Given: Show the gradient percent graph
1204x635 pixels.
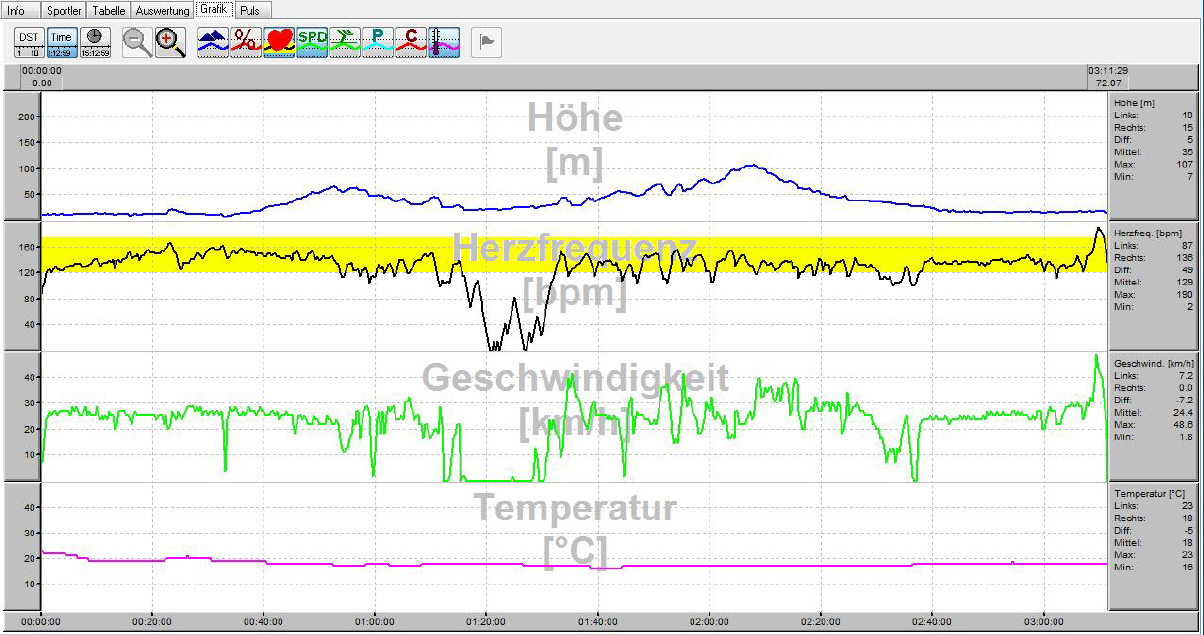Looking at the screenshot, I should coord(246,42).
